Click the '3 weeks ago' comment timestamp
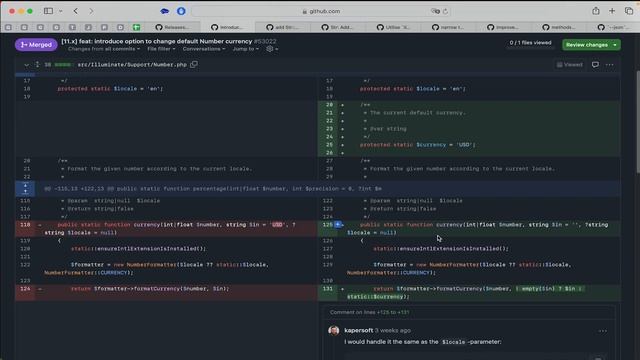 [393, 330]
